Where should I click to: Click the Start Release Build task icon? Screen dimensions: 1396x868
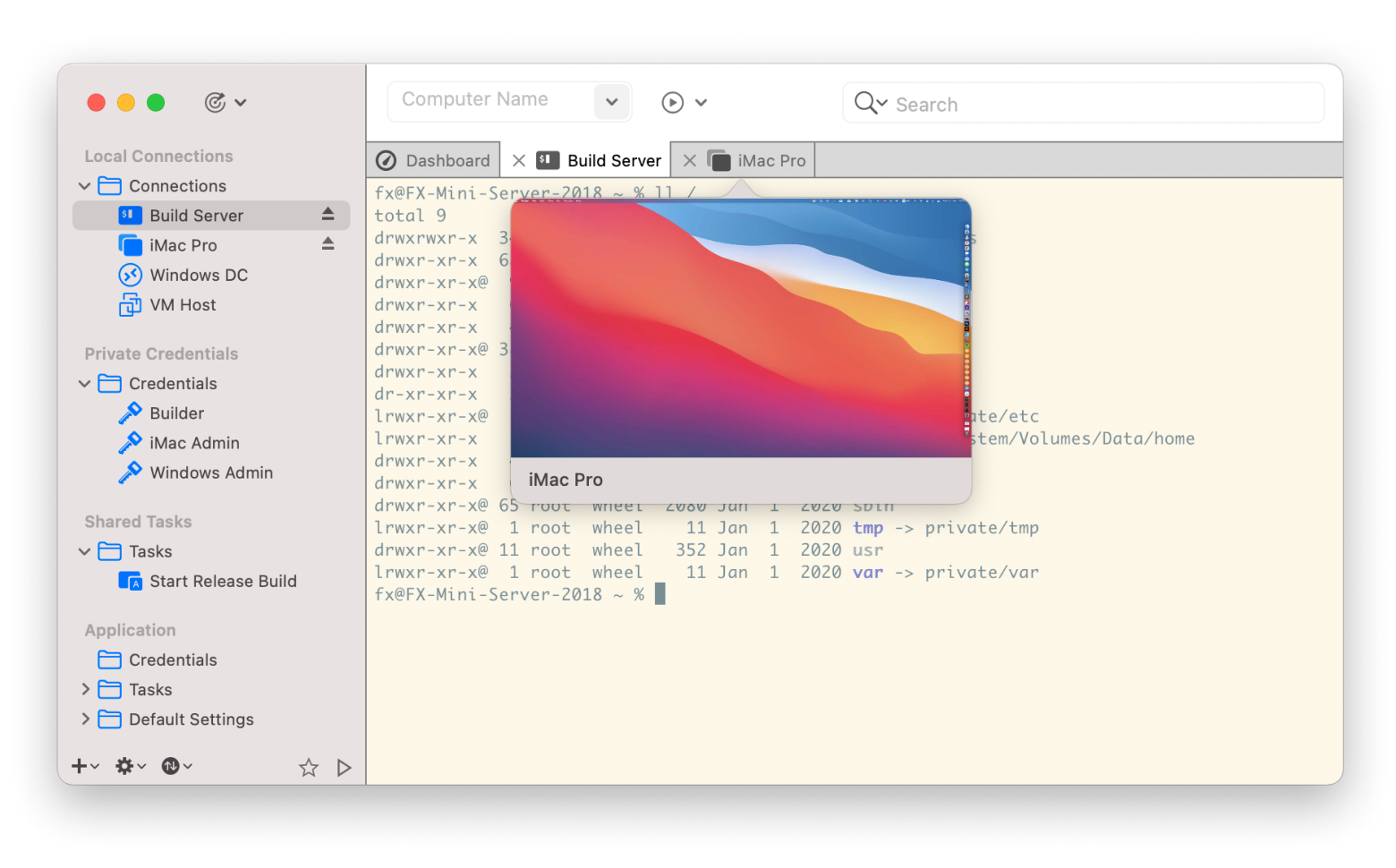pos(130,582)
